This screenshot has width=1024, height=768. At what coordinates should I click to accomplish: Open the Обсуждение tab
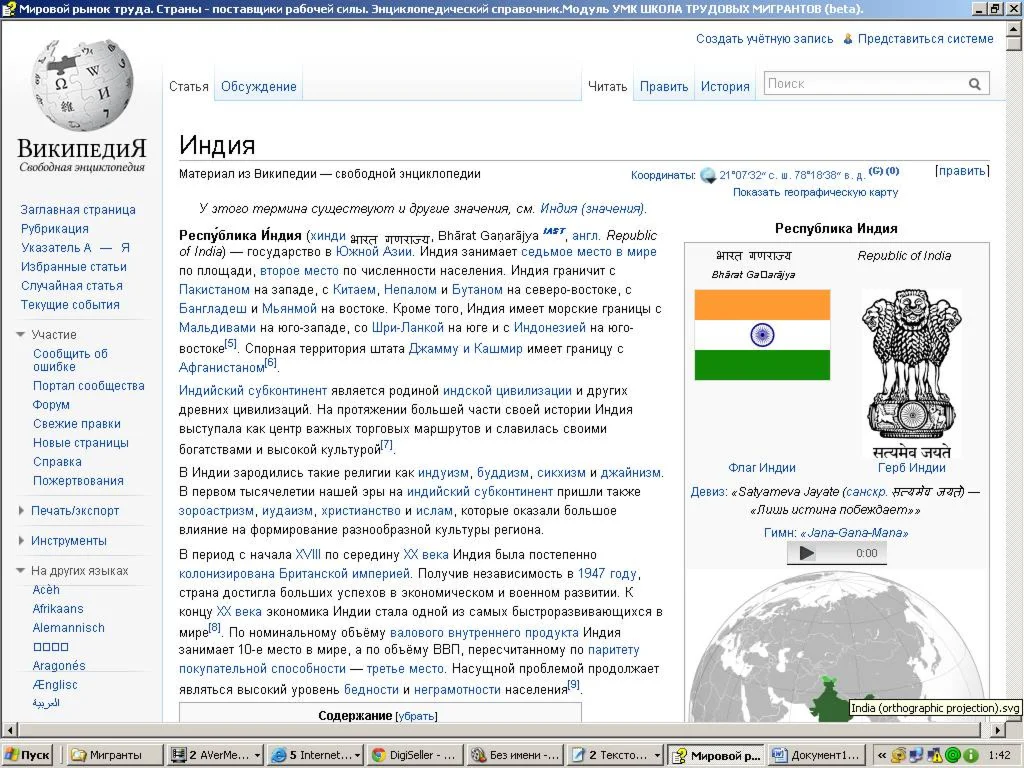point(259,86)
